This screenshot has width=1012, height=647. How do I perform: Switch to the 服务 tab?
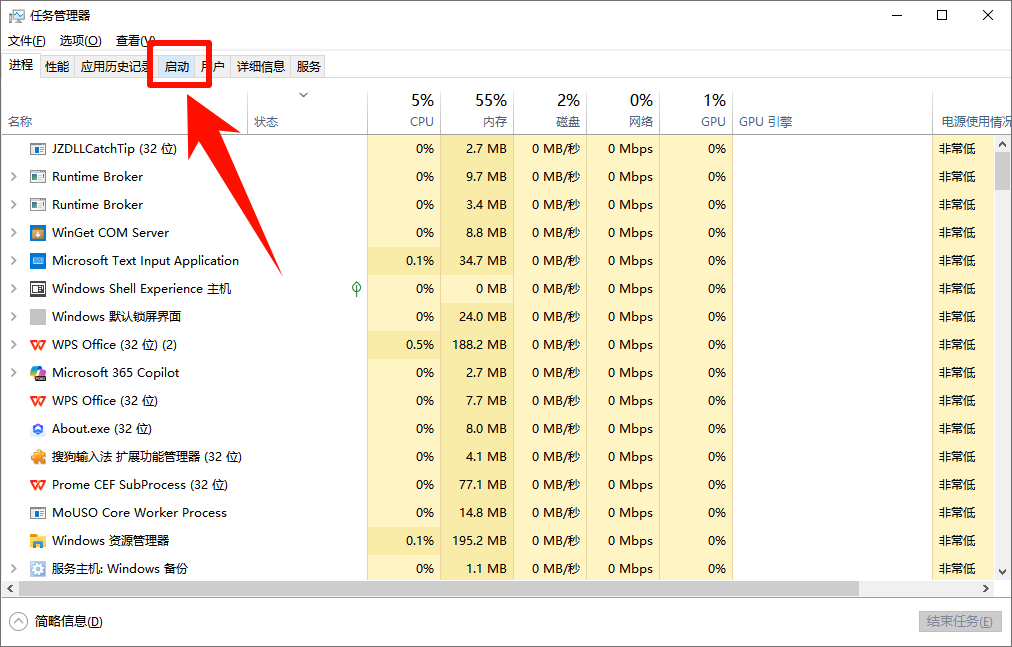click(308, 67)
